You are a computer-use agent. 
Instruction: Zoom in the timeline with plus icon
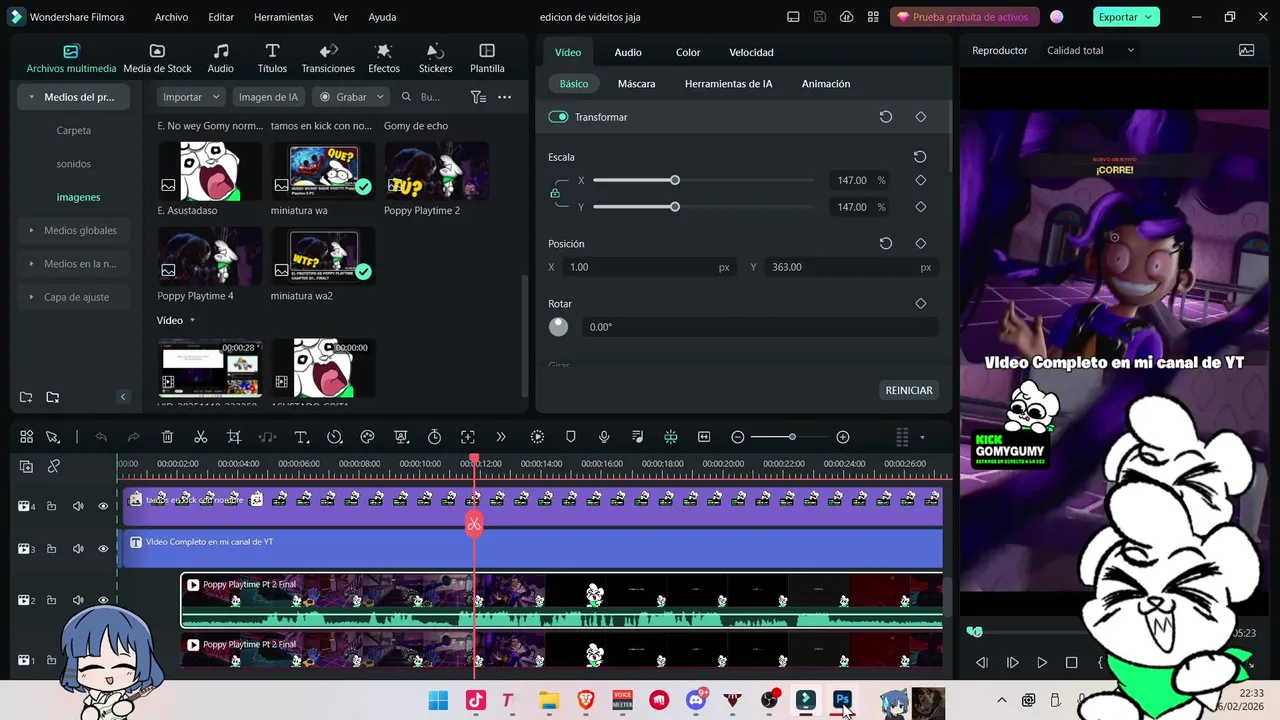click(x=843, y=437)
